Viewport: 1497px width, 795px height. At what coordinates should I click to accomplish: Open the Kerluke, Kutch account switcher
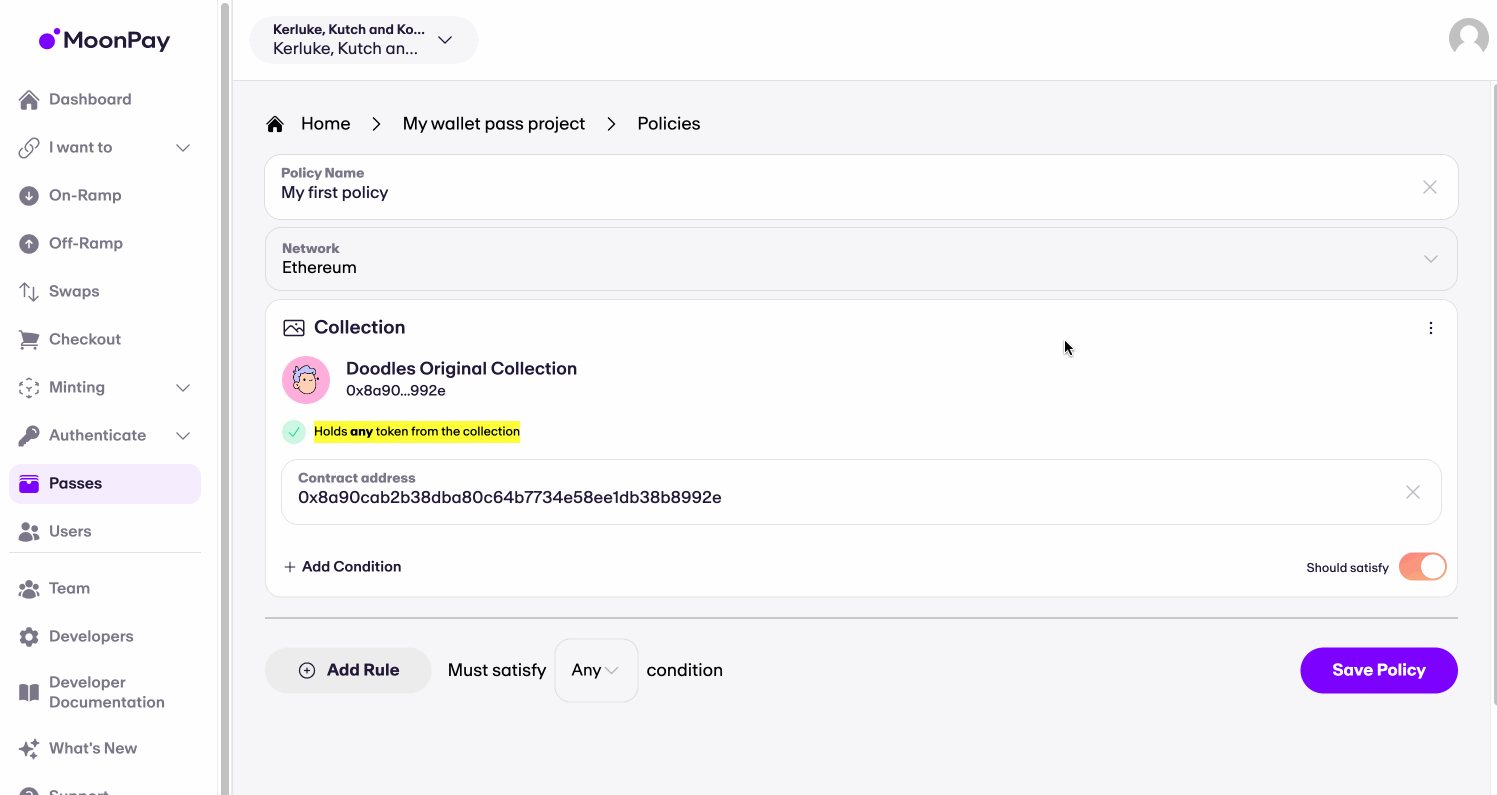tap(363, 40)
